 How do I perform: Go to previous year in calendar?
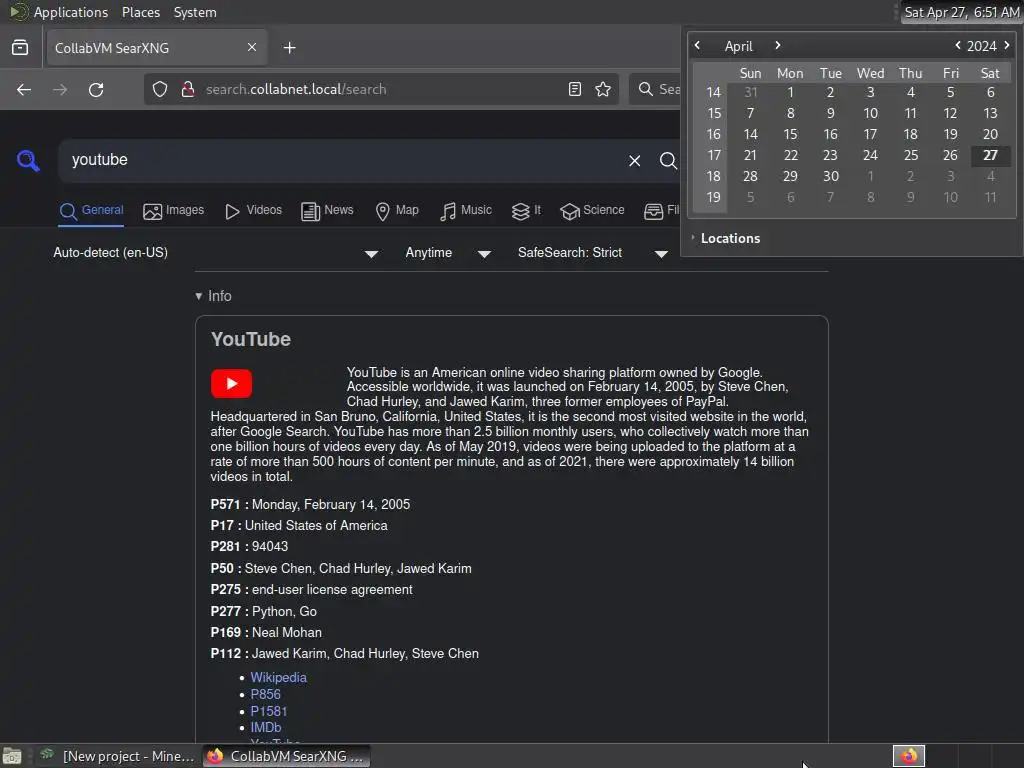tap(957, 46)
